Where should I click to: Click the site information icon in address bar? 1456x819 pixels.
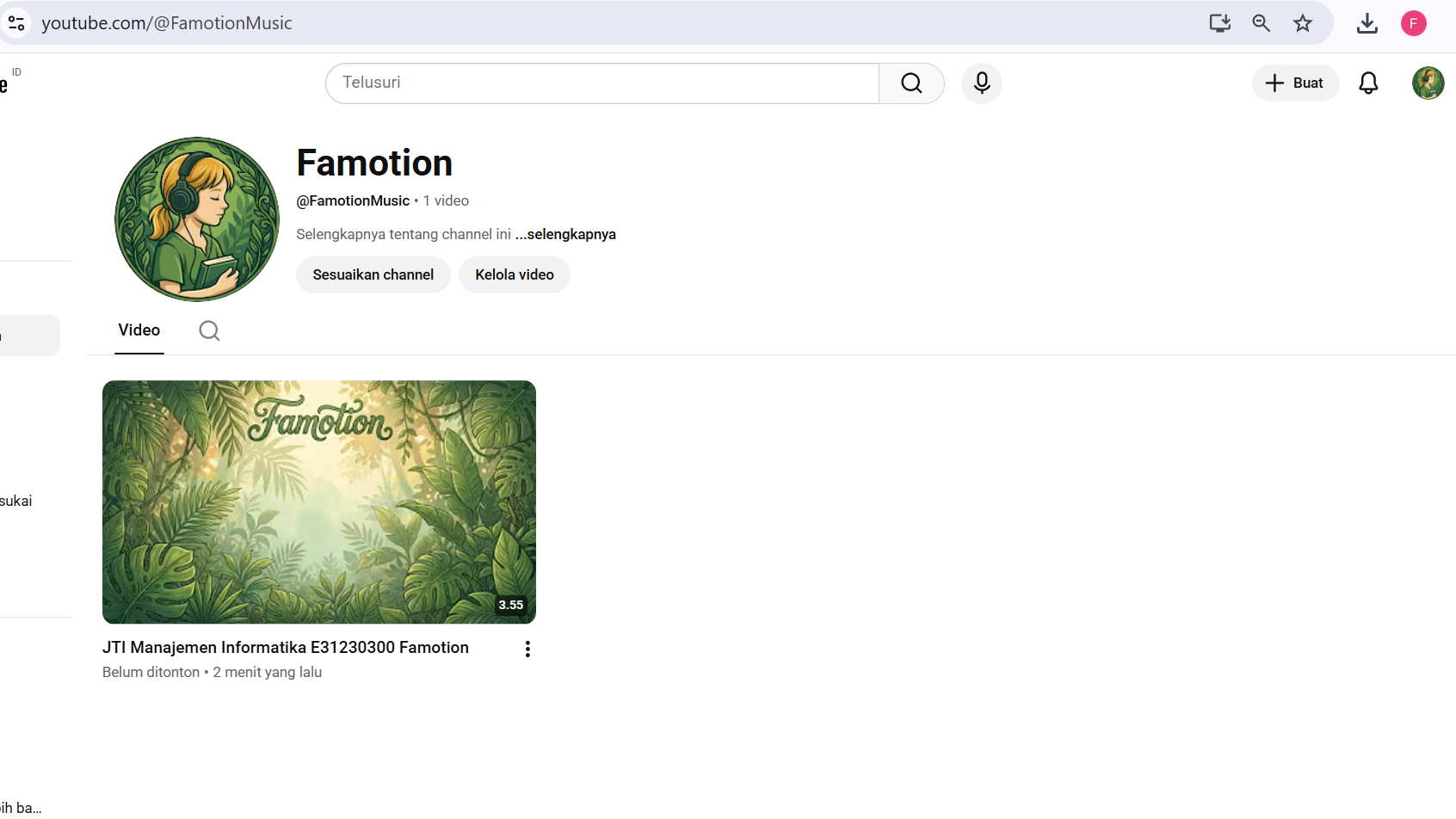point(16,23)
